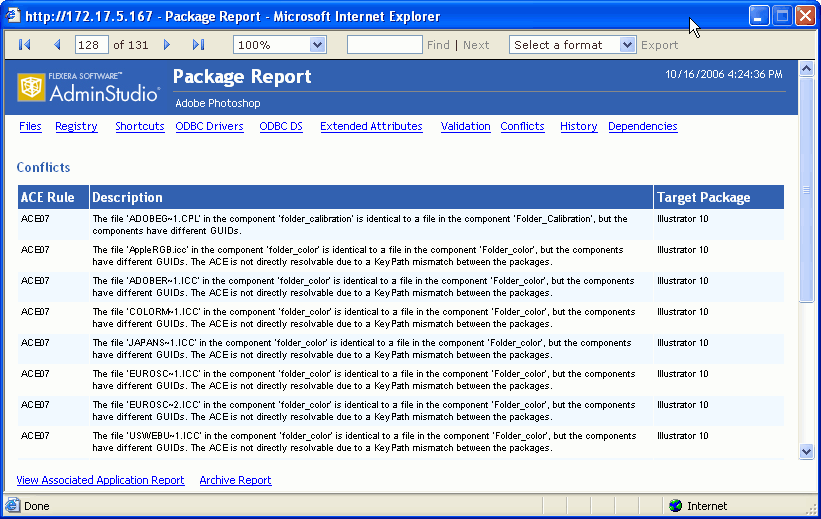Go to Extended Attributes section
Image resolution: width=821 pixels, height=519 pixels.
(371, 127)
